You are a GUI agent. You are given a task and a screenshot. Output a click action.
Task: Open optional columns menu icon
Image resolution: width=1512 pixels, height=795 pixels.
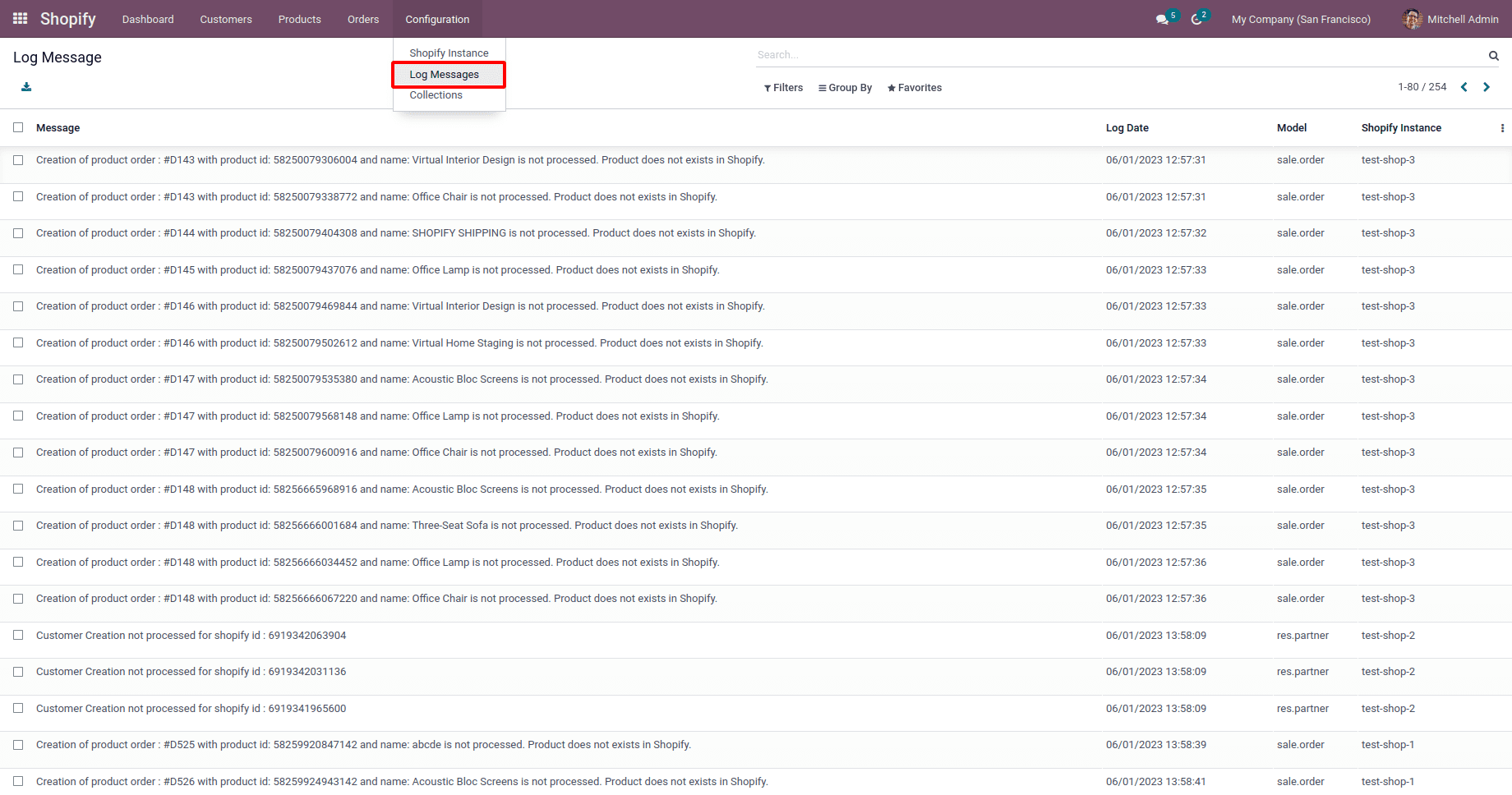1502,128
